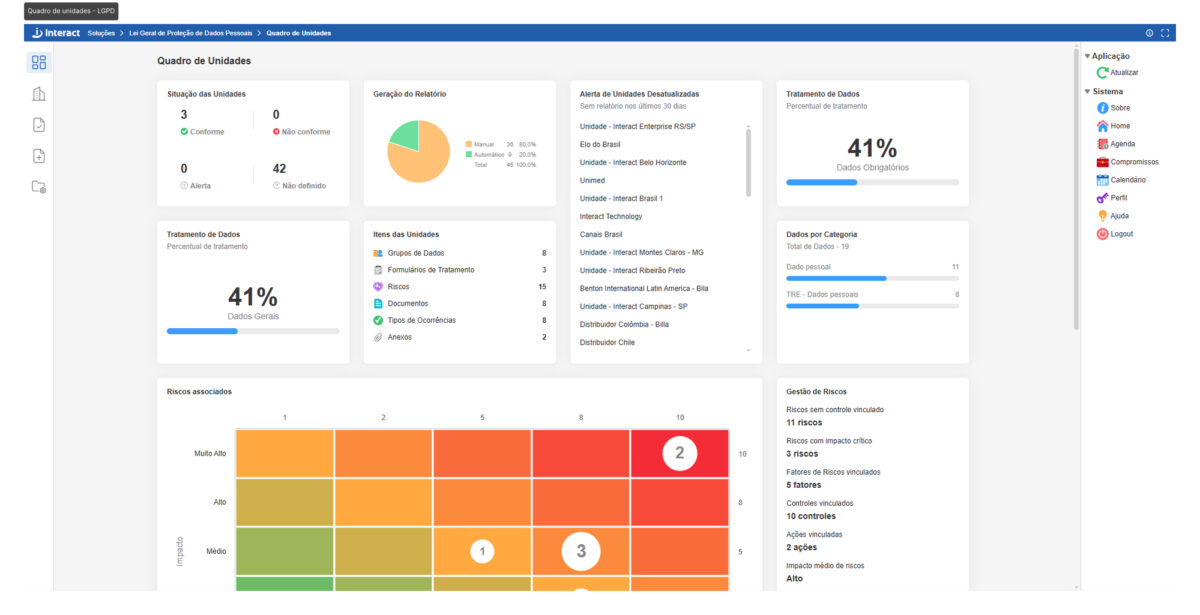Open the folder settings icon in left sidebar
This screenshot has width=1200, height=615.
pyautogui.click(x=39, y=187)
